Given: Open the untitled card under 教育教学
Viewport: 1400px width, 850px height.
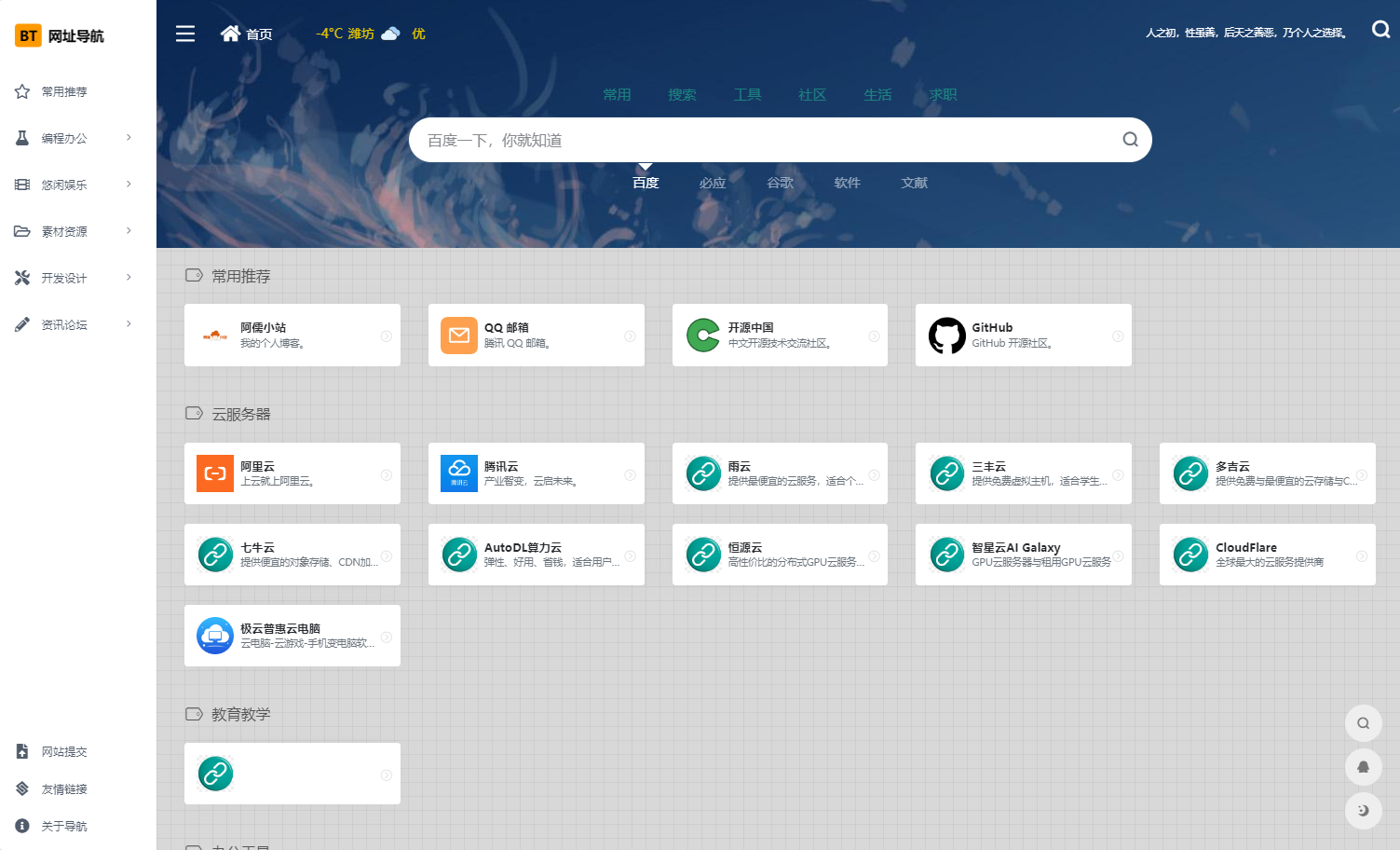Looking at the screenshot, I should point(292,774).
